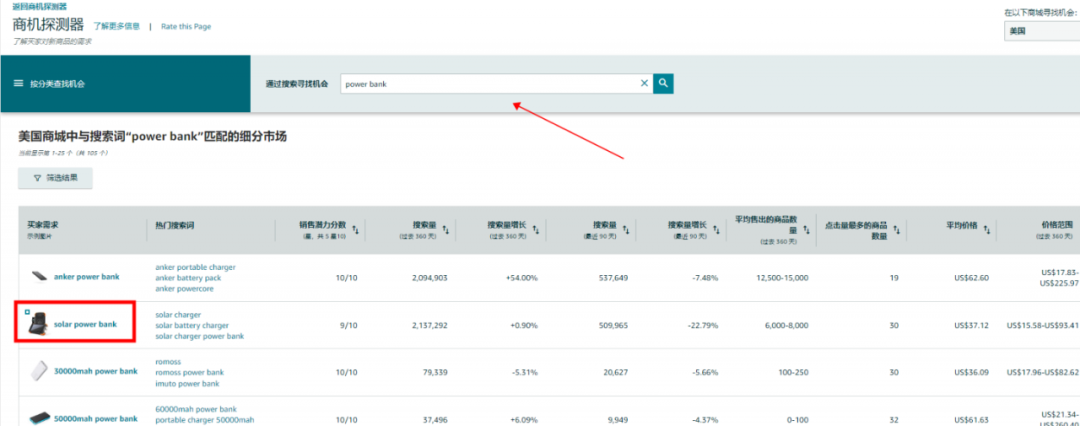The width and height of the screenshot is (1080, 426).
Task: Click the 商机探测器 page title
Action: (48, 25)
